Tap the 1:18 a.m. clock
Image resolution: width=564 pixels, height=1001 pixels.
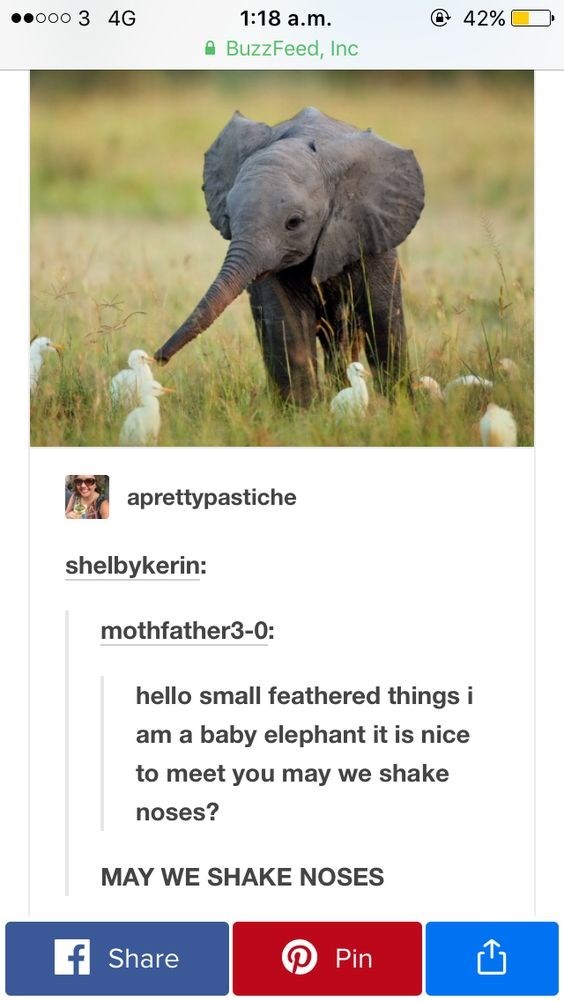tap(286, 19)
